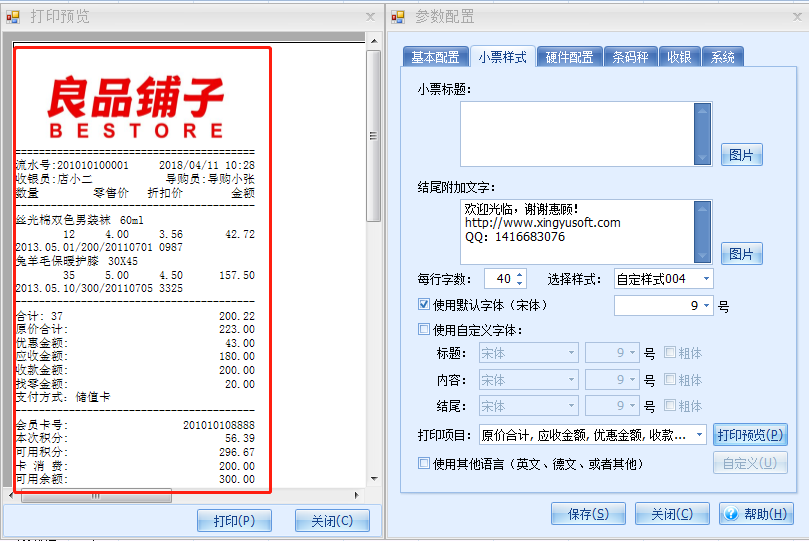Click 图片 button beside 结尾附加文字
Screen dimensions: 809x541
(x=741, y=254)
